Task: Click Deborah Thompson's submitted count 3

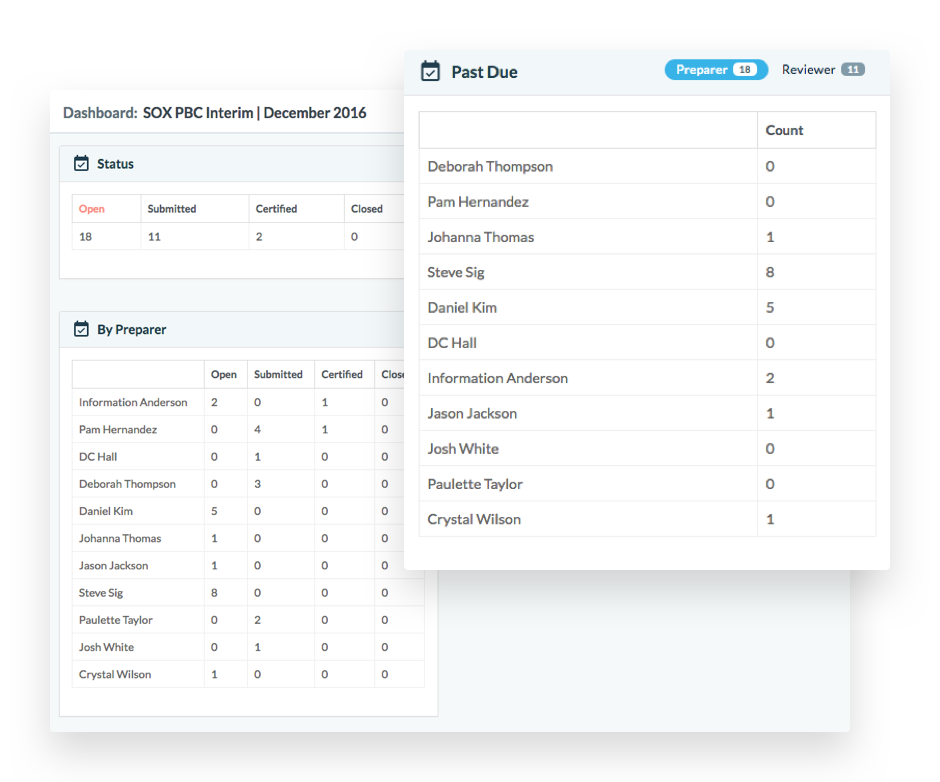Action: click(257, 484)
